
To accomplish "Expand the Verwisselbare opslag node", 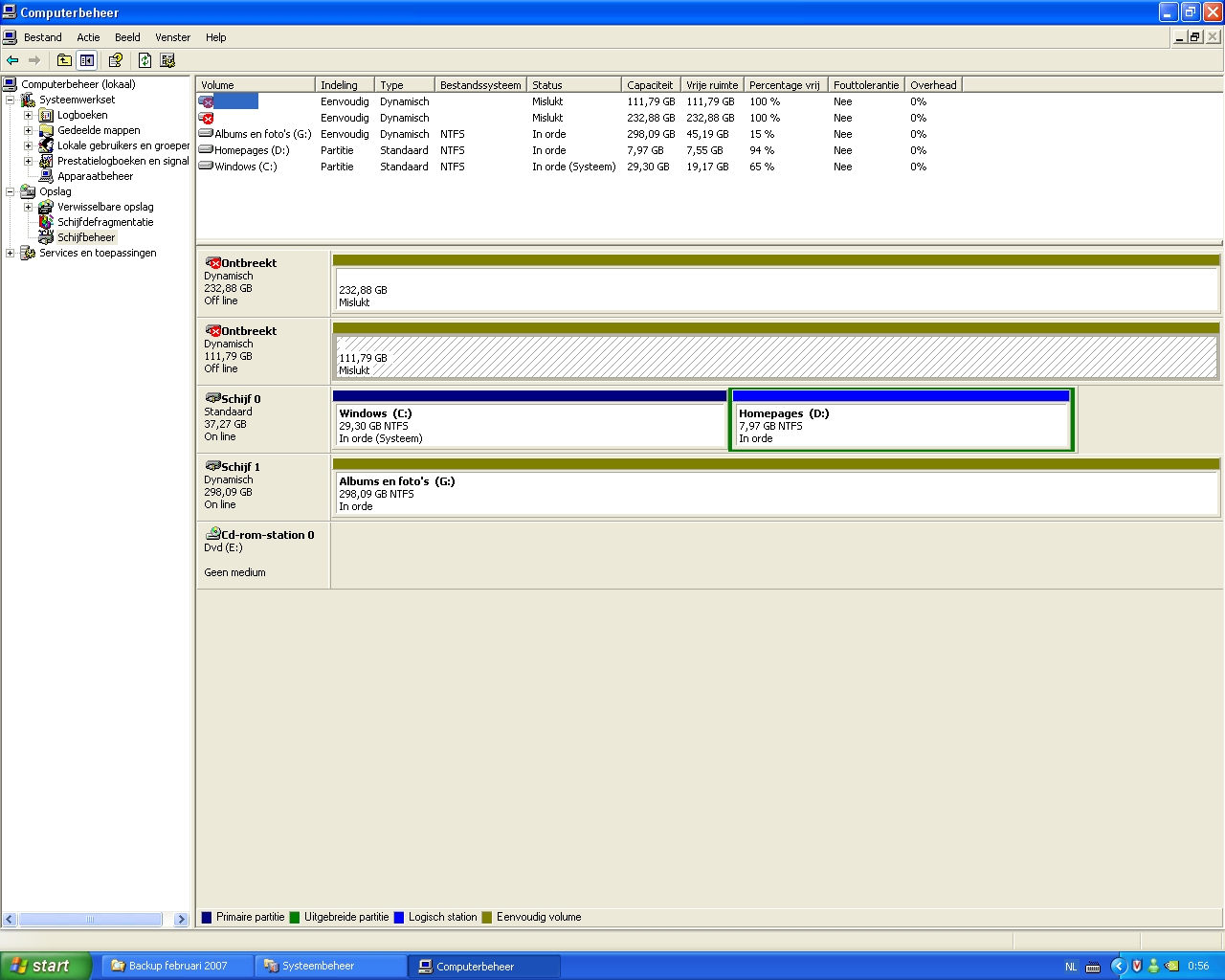I will click(28, 207).
